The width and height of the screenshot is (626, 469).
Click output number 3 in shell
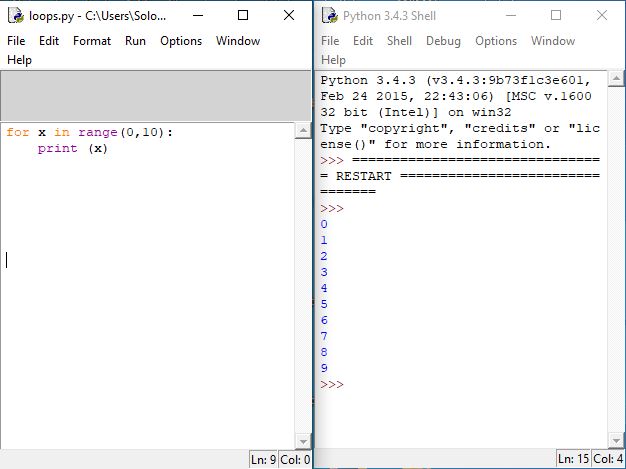[324, 272]
